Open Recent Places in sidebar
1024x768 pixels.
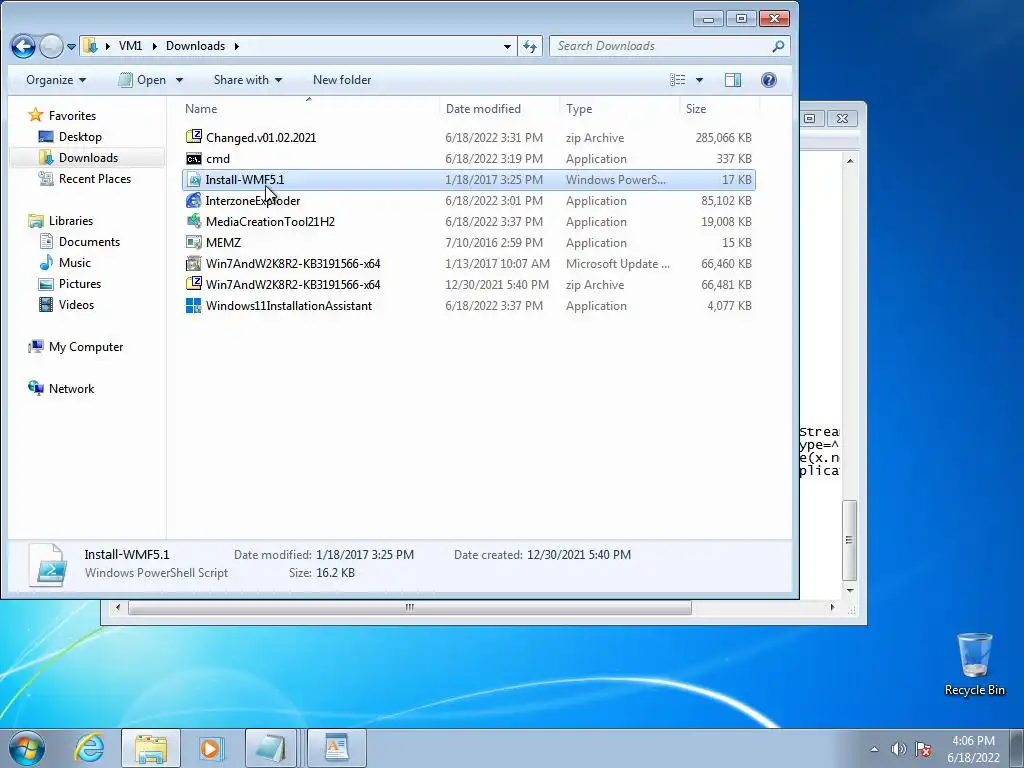[x=95, y=178]
